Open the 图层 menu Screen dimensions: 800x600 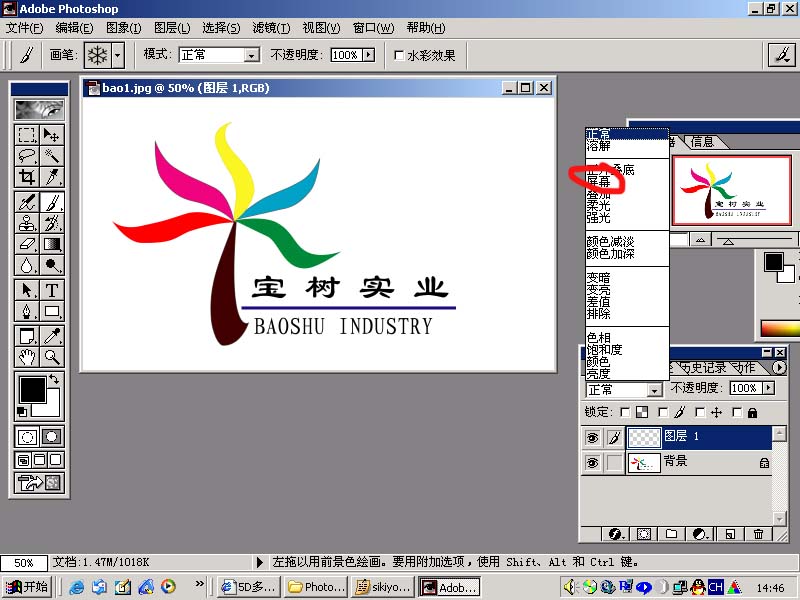(x=172, y=28)
